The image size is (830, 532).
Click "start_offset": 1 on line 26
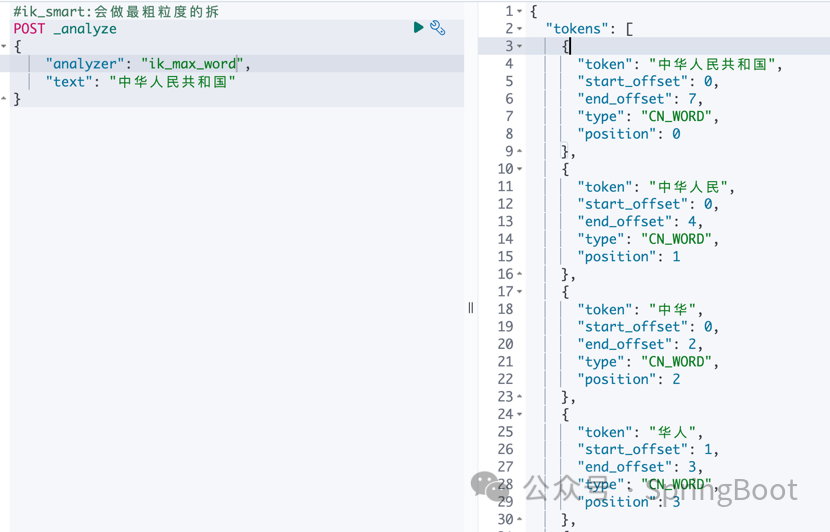pos(645,449)
